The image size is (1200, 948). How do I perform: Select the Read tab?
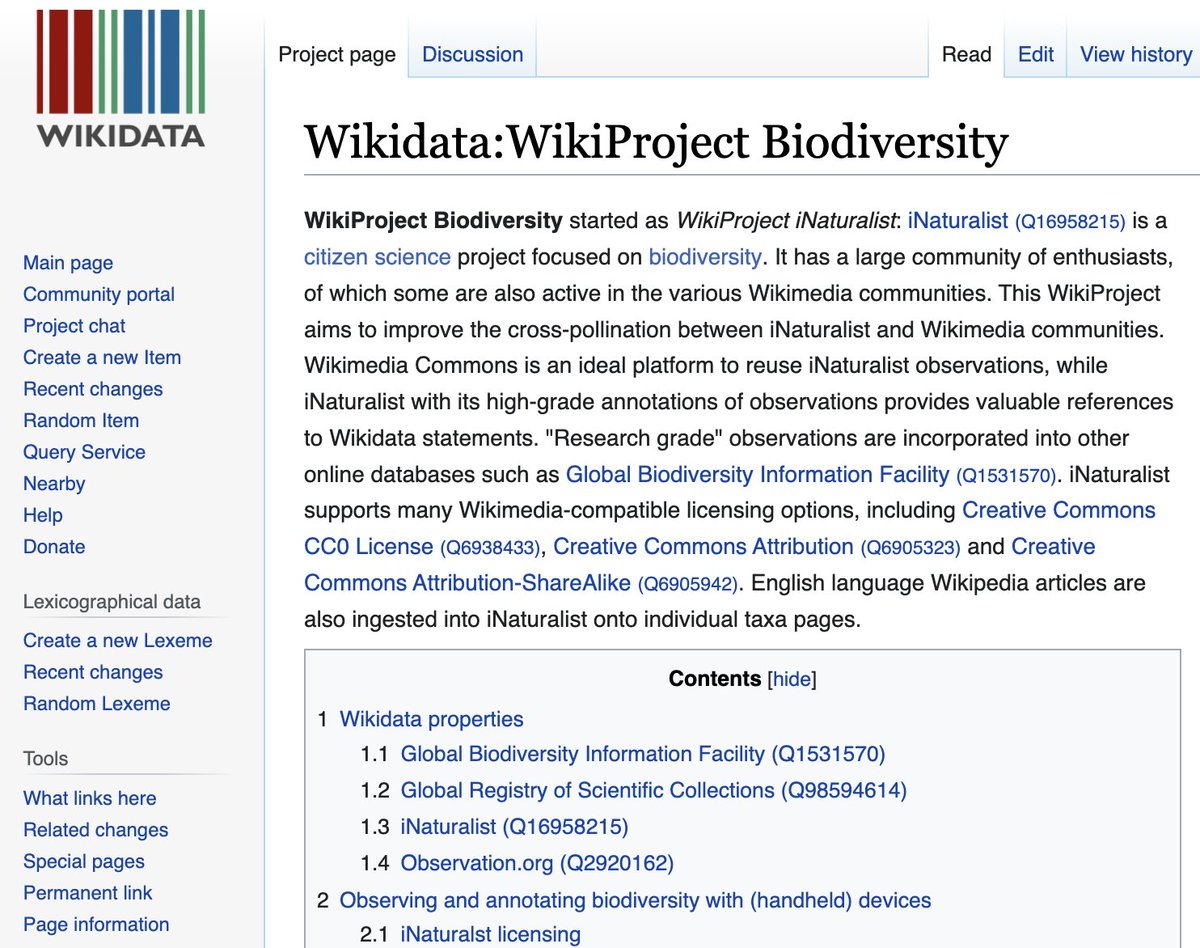(x=966, y=55)
